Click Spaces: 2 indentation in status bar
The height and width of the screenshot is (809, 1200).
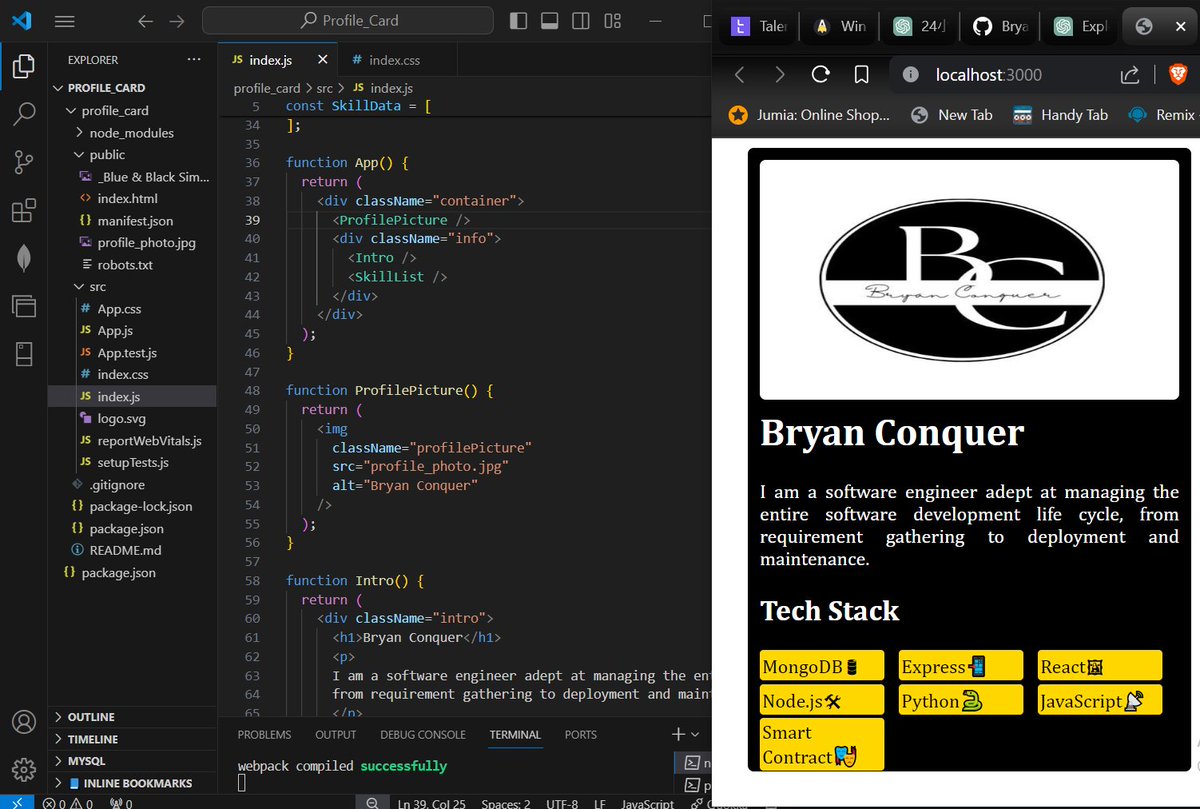pyautogui.click(x=505, y=803)
